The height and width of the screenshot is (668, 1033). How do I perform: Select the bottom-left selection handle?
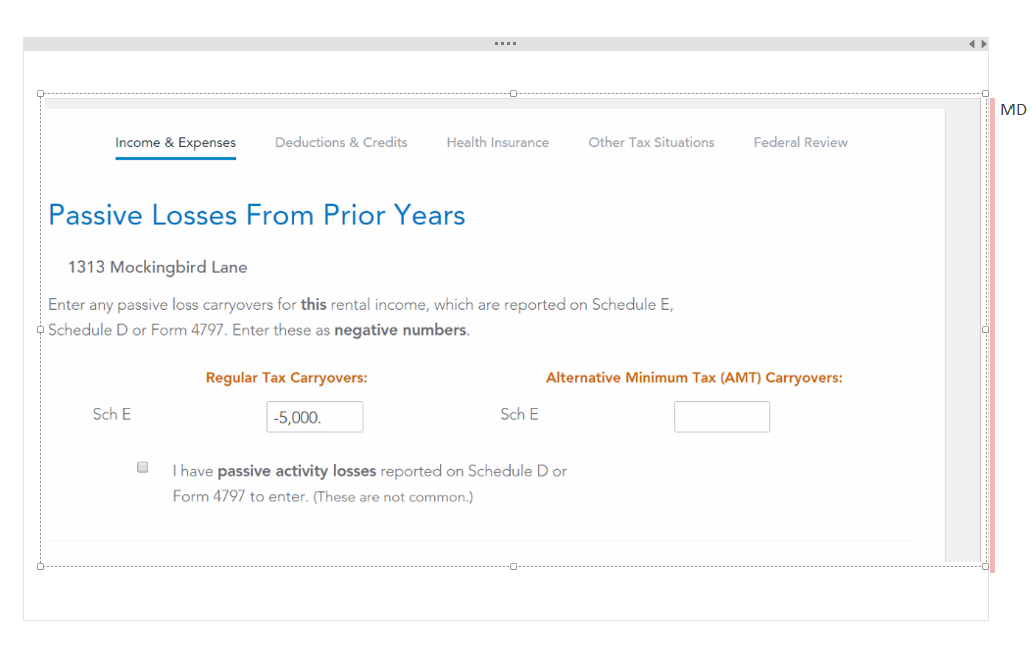(x=41, y=566)
